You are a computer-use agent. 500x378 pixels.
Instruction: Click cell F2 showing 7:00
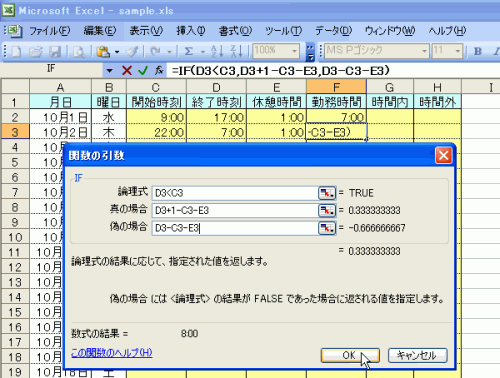[336, 117]
